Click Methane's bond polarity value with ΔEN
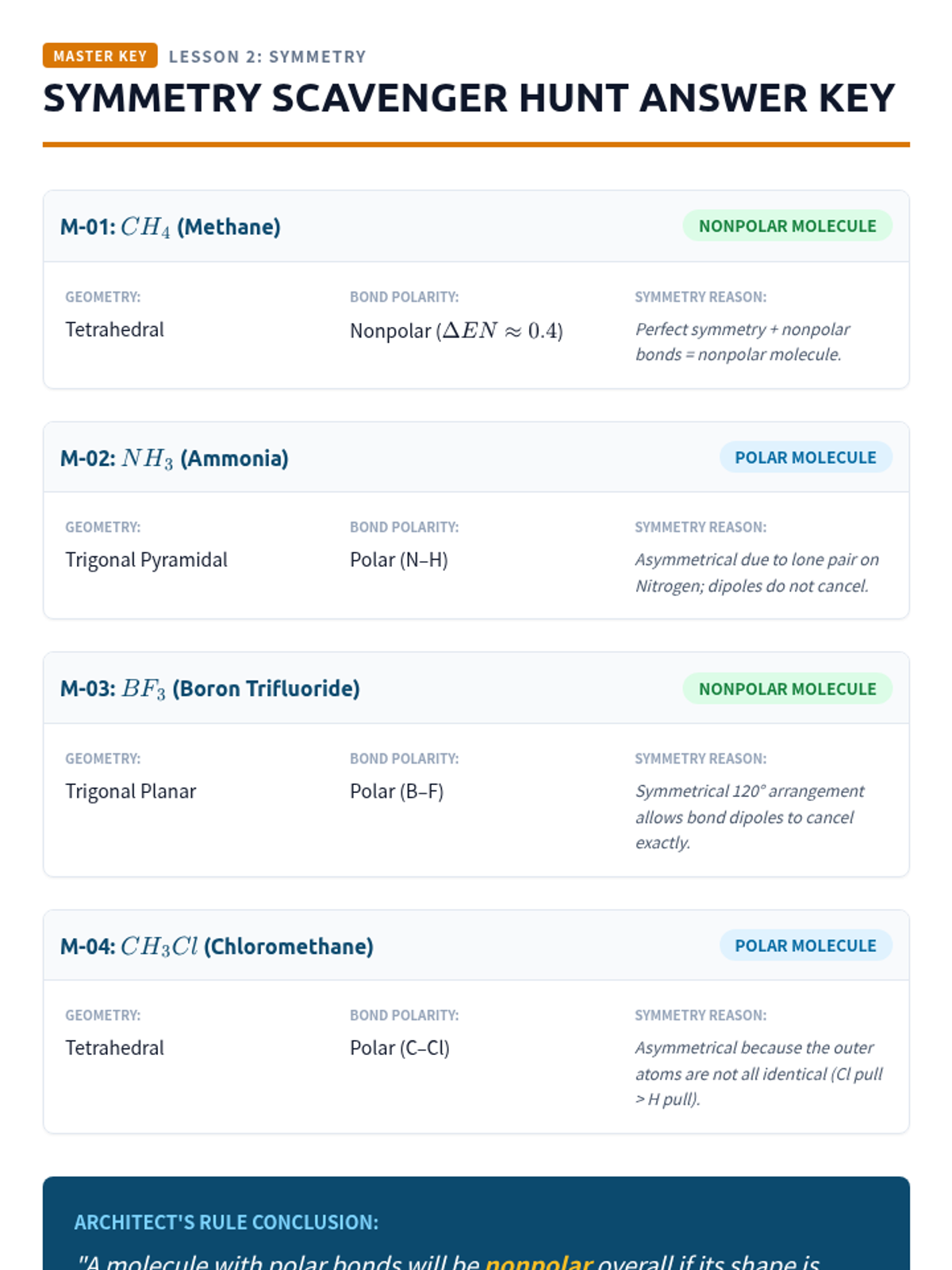 coord(456,330)
